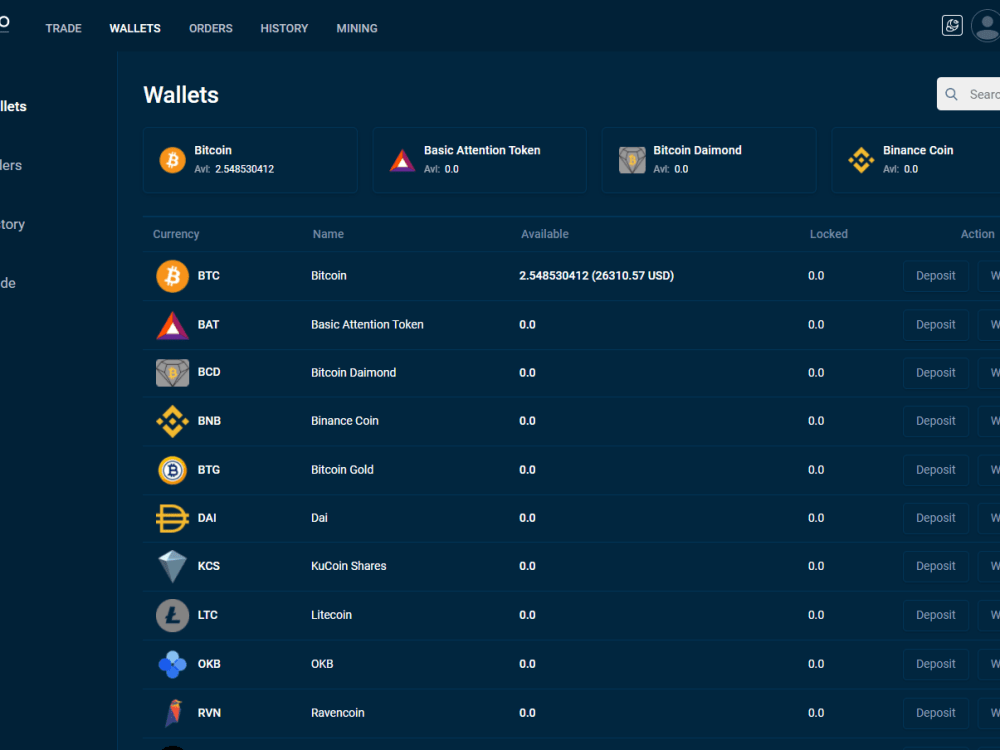The image size is (1000, 750).
Task: Focus the wallet search input field
Action: (969, 94)
